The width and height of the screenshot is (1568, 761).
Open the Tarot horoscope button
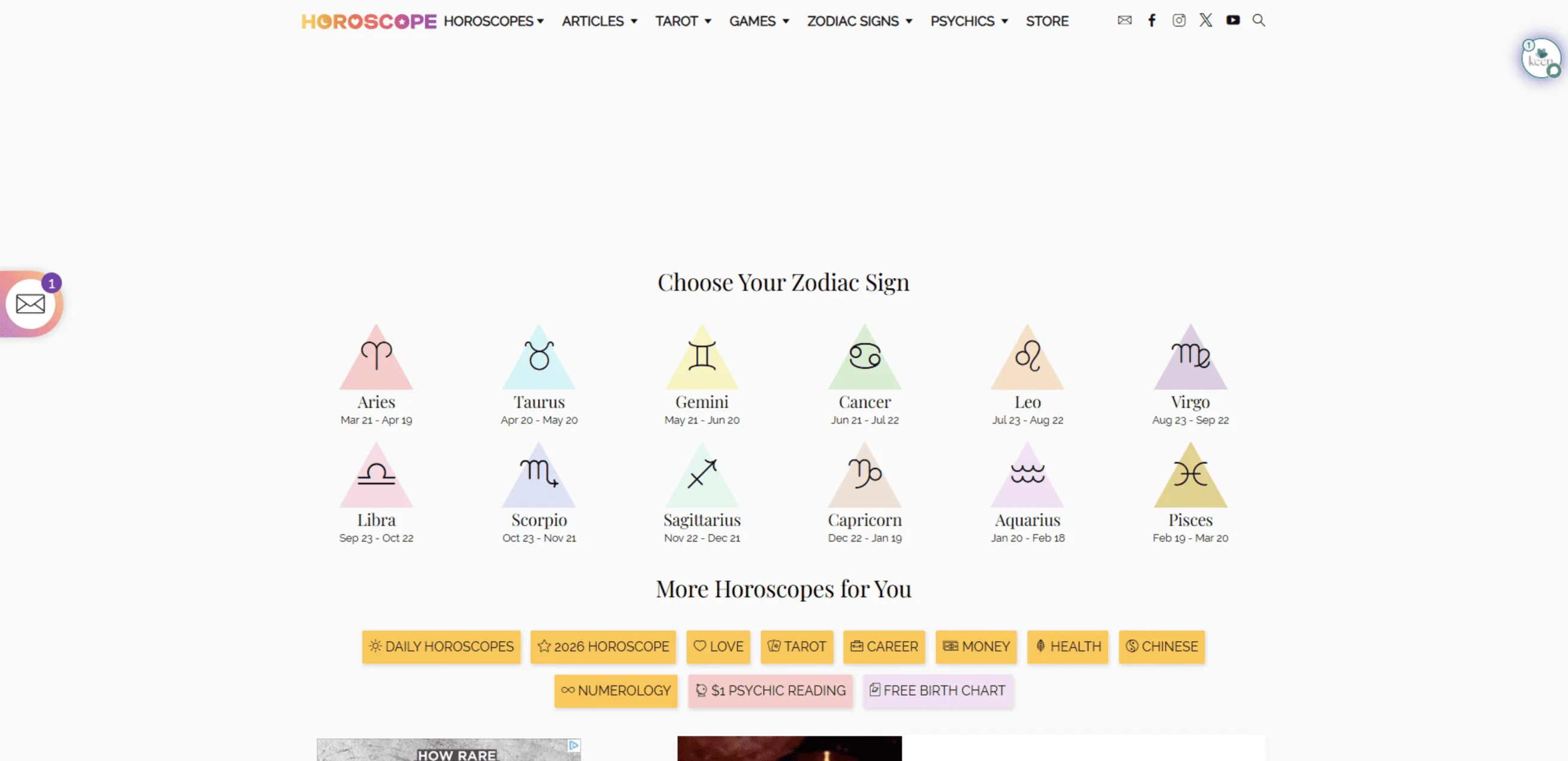(x=797, y=647)
